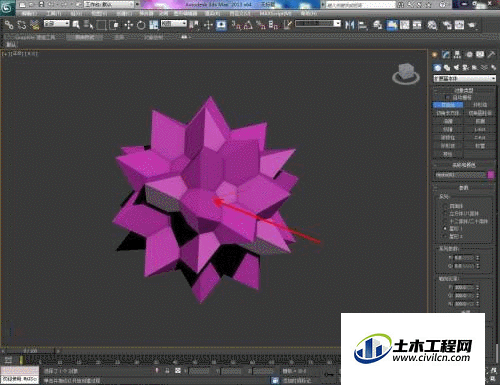Select the Bind to Space Warp tool
The image size is (500, 385).
click(35, 25)
